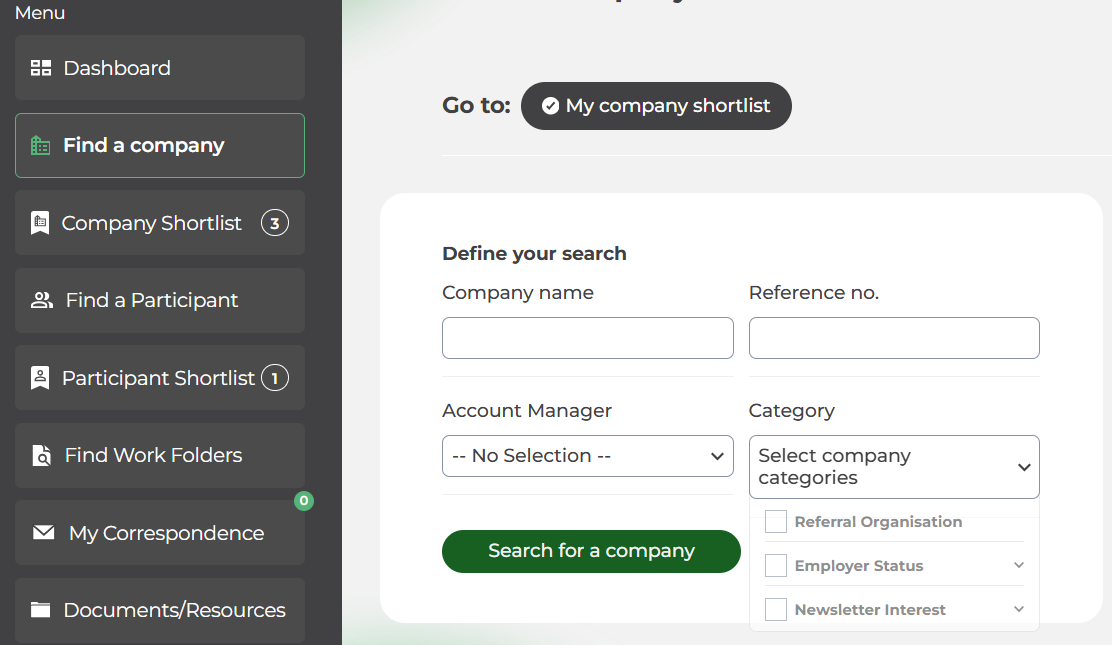
Task: Click the Documents/Resources folder icon
Action: 41,610
